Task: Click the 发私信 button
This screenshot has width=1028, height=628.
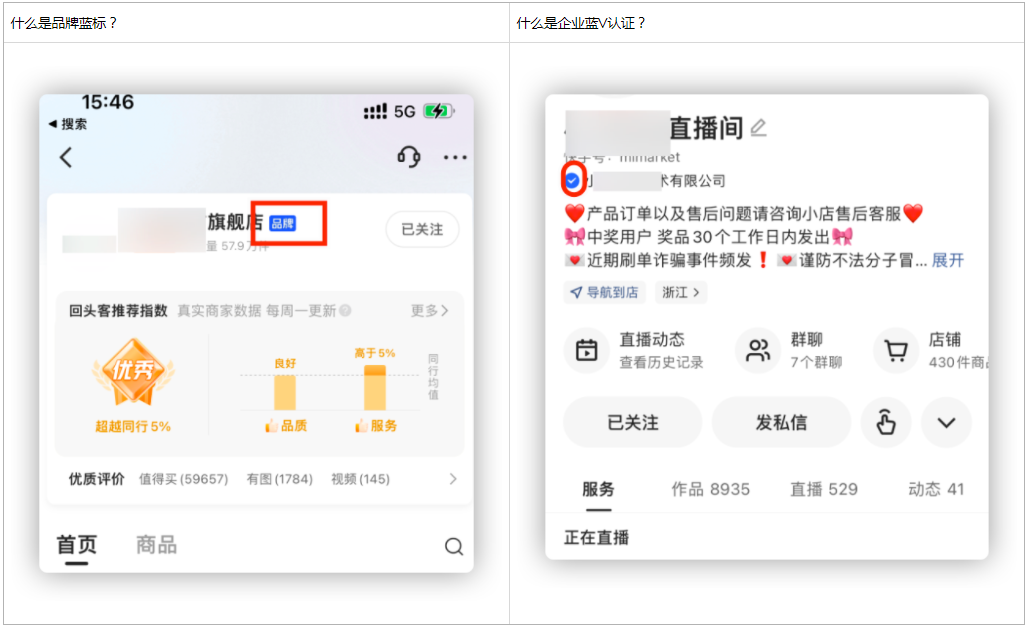Action: click(781, 422)
